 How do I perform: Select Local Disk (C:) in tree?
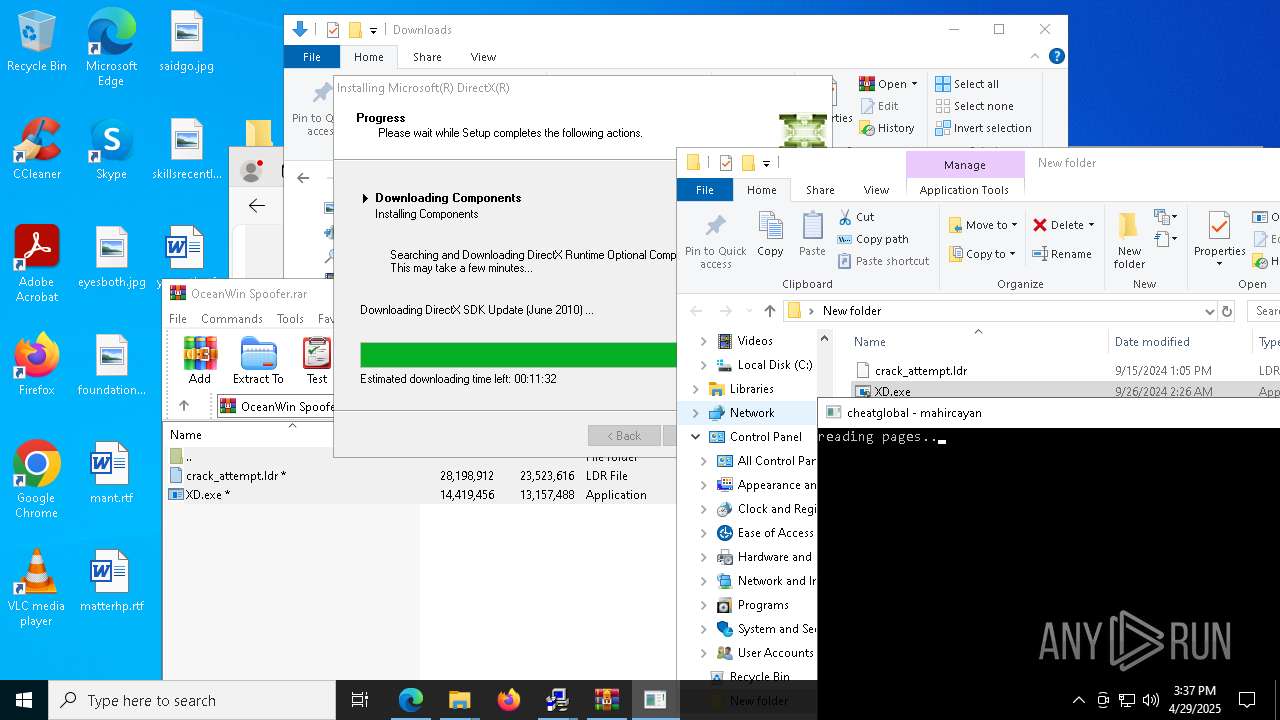[774, 365]
